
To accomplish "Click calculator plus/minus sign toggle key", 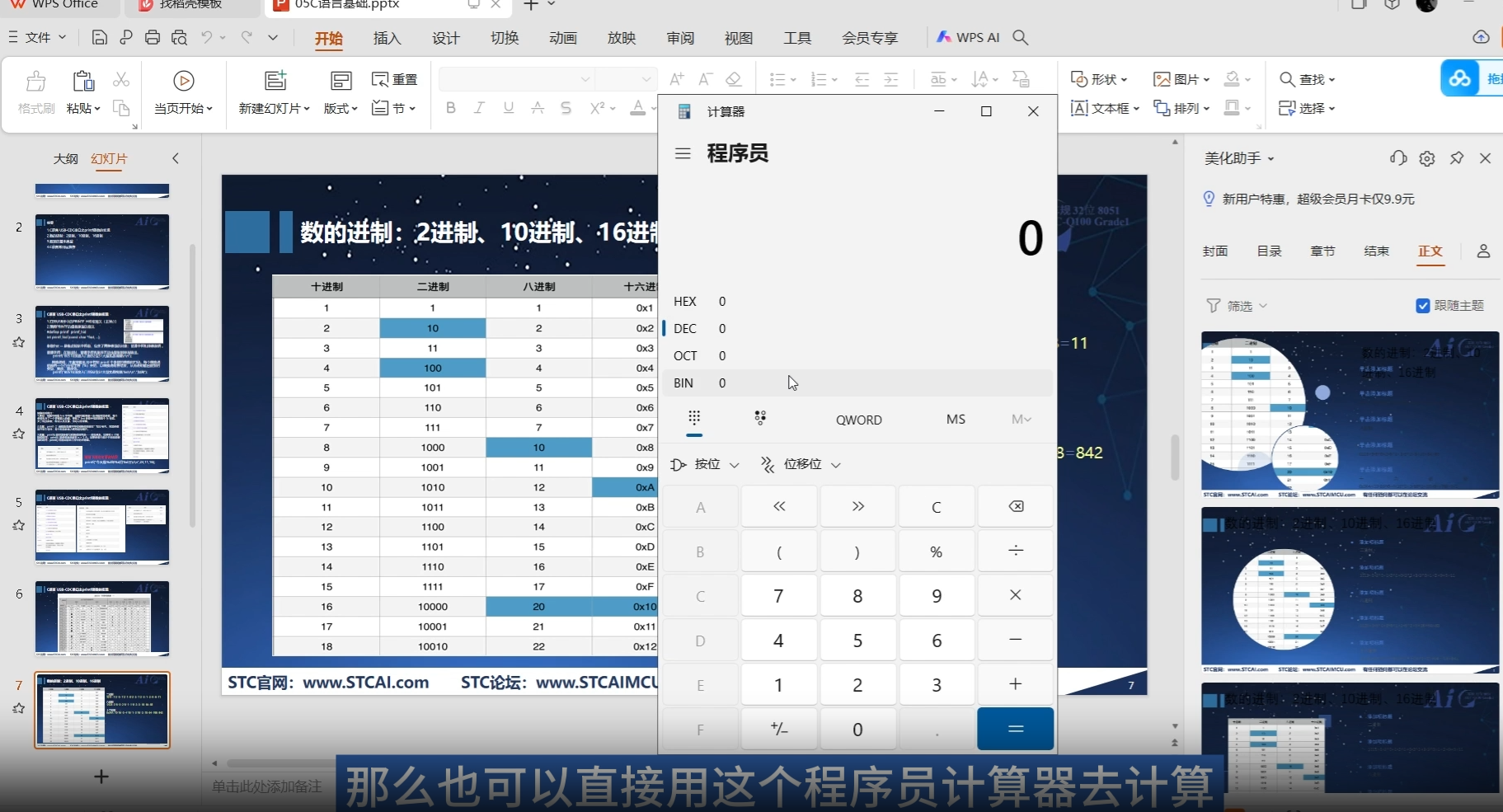I will coord(779,729).
